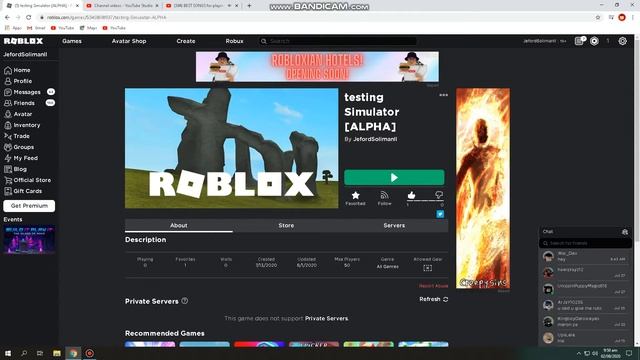Viewport: 640px width, 360px height.
Task: Switch to the Store tab
Action: click(x=286, y=225)
